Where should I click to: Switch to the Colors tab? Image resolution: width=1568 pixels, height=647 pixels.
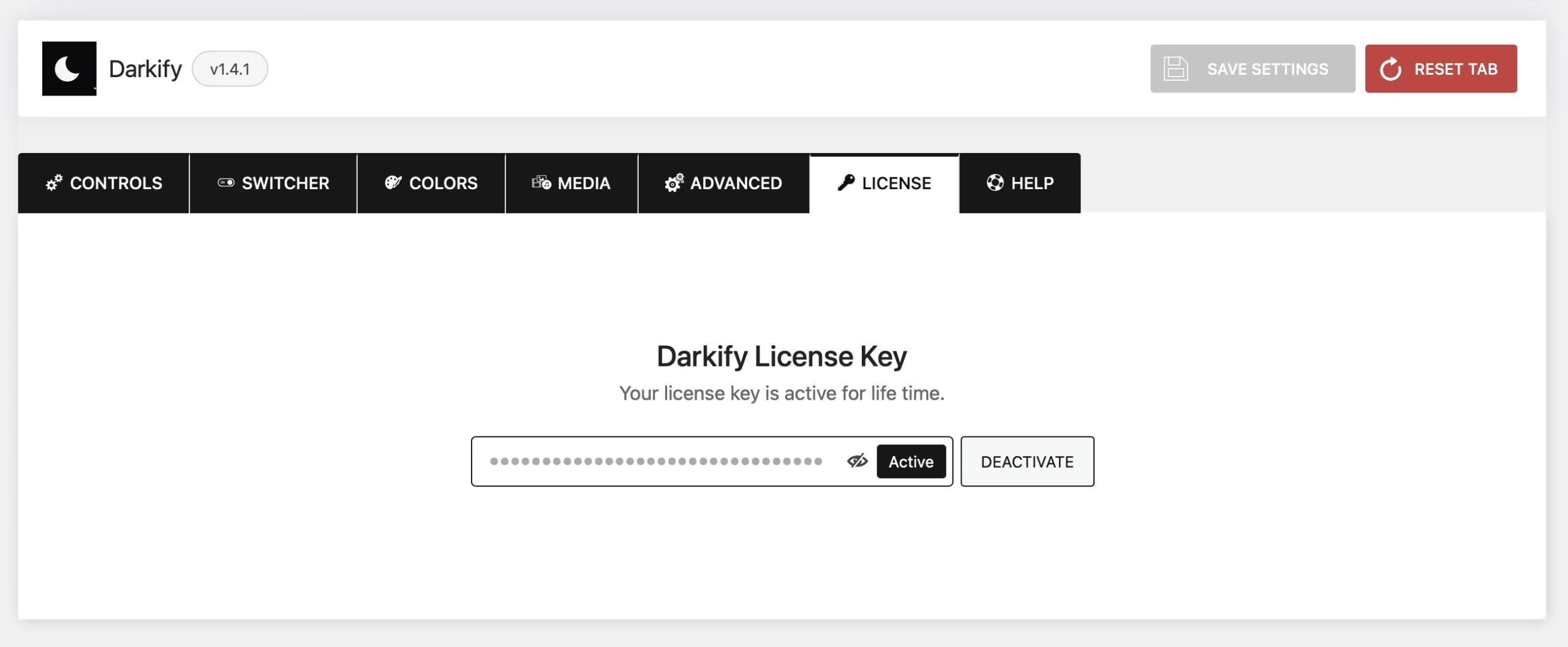431,183
